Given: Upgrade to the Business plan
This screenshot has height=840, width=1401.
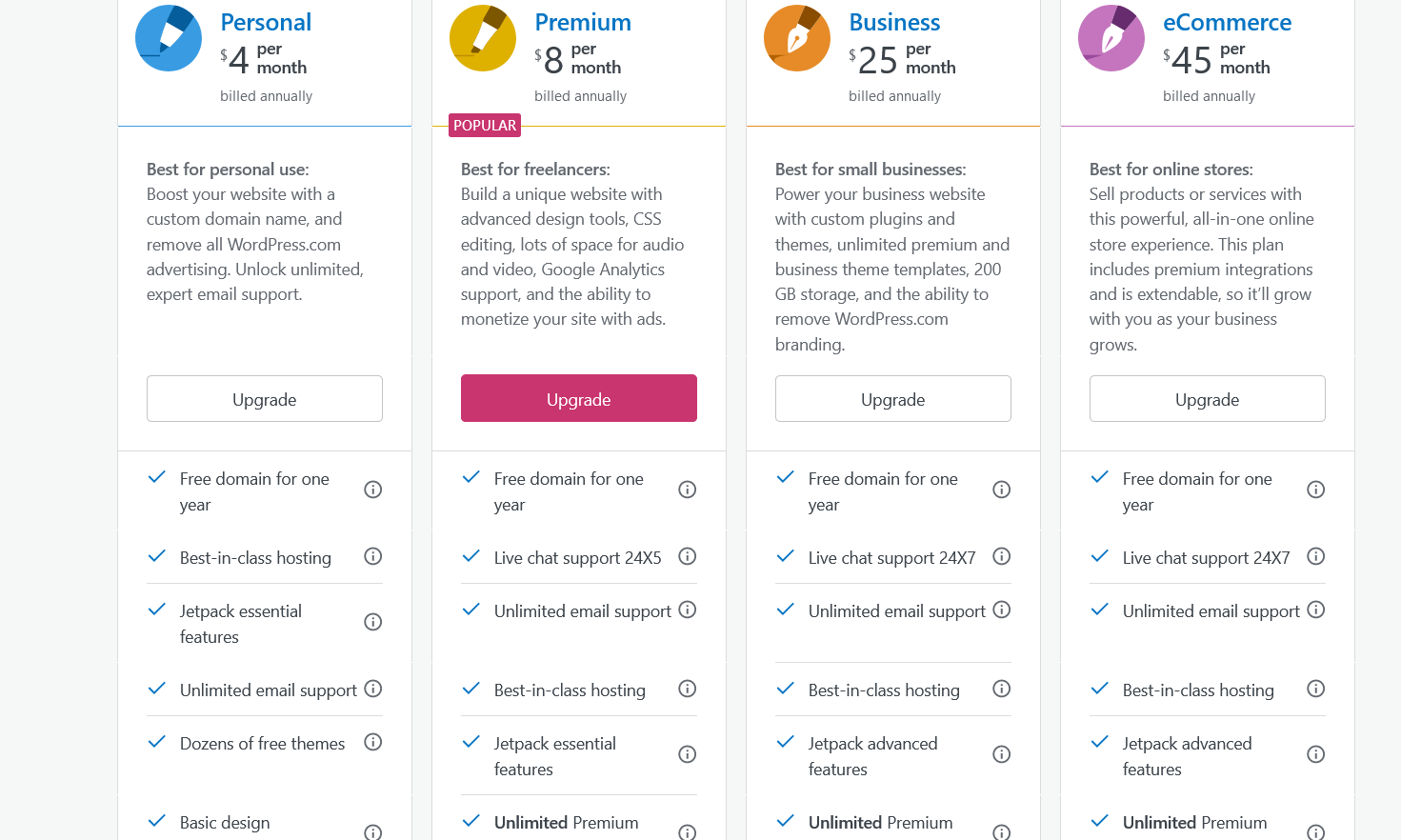Looking at the screenshot, I should point(893,399).
